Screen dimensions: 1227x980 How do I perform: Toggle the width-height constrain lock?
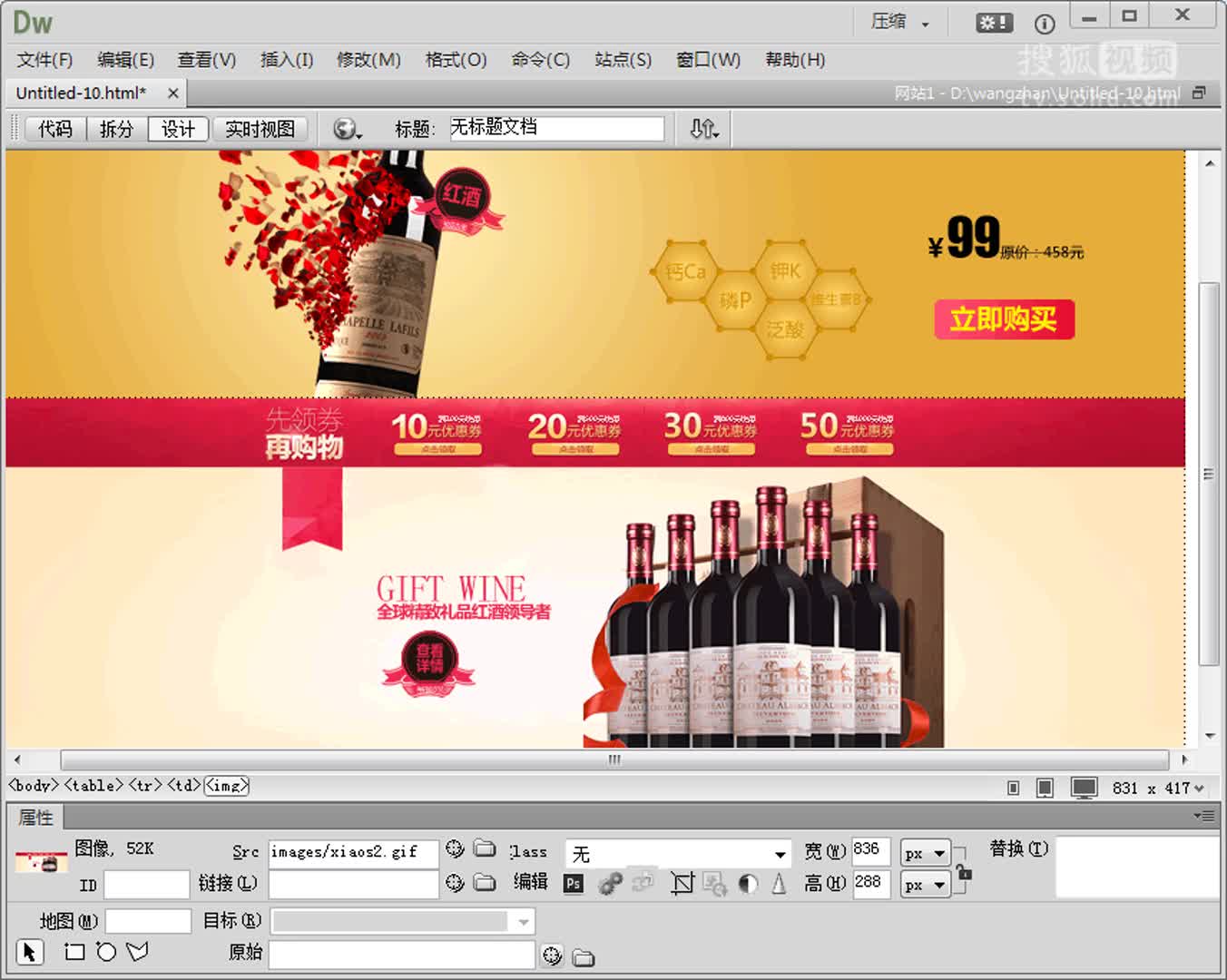tap(964, 873)
